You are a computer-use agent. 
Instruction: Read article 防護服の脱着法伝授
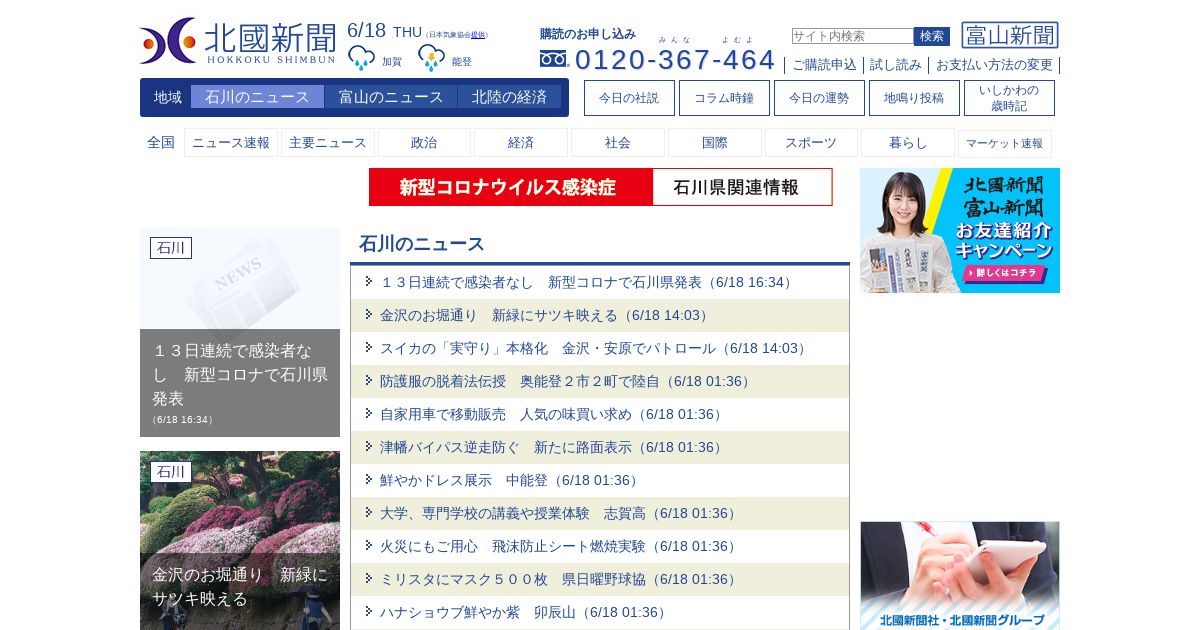pyautogui.click(x=567, y=382)
